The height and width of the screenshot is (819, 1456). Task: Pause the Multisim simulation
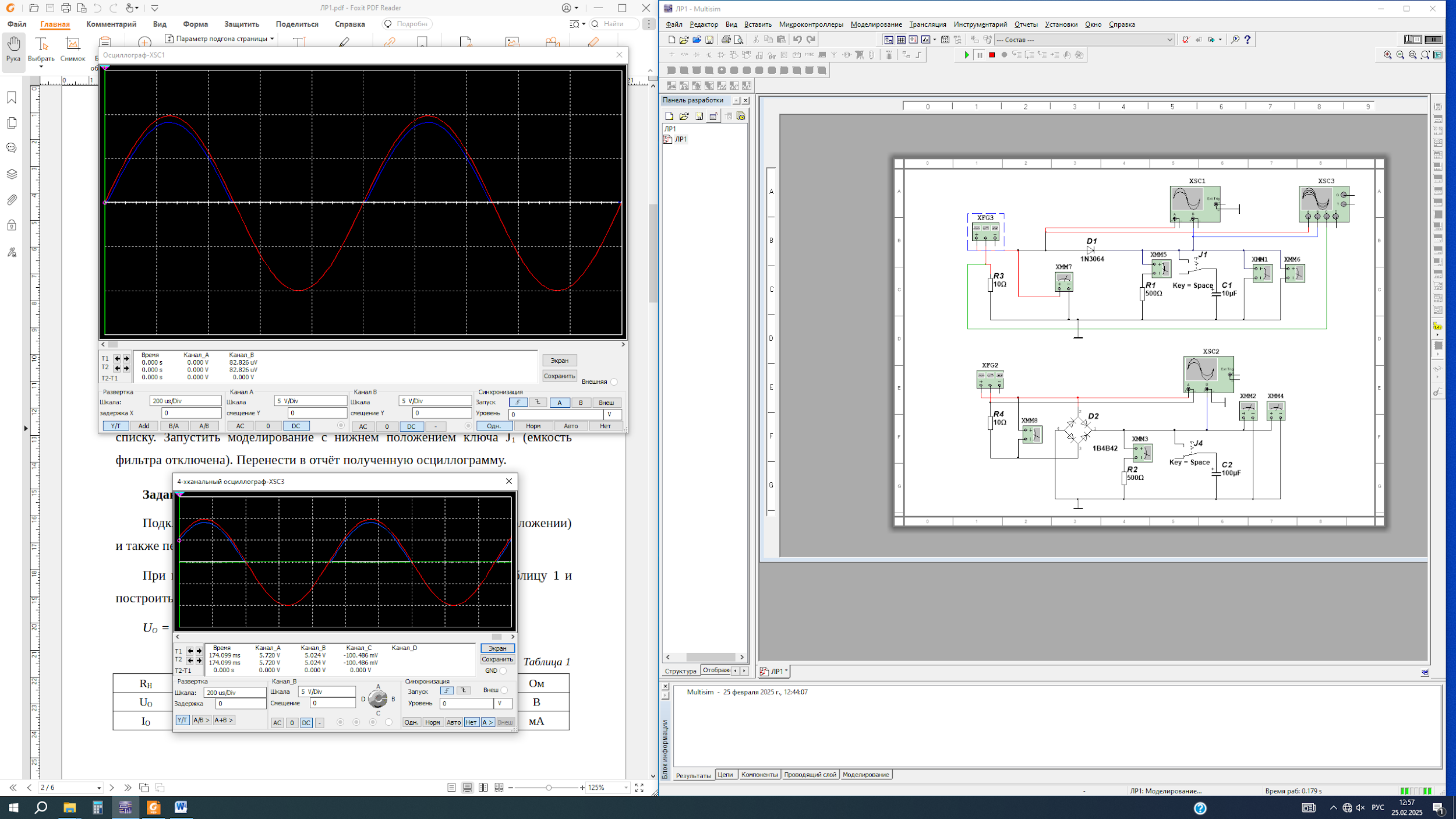[980, 55]
